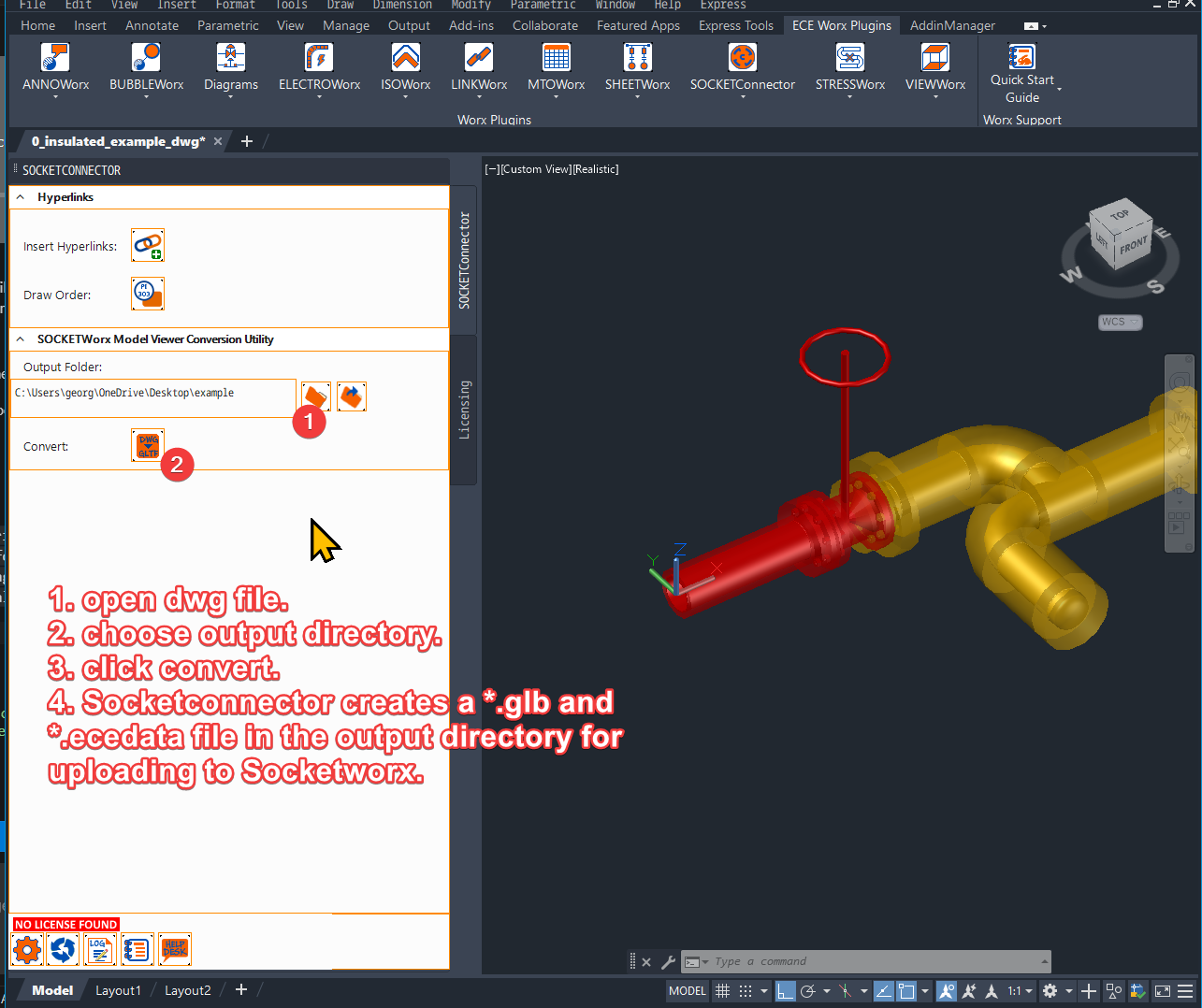The image size is (1202, 1008).
Task: Open the Custom View viewport menu
Action: point(535,169)
